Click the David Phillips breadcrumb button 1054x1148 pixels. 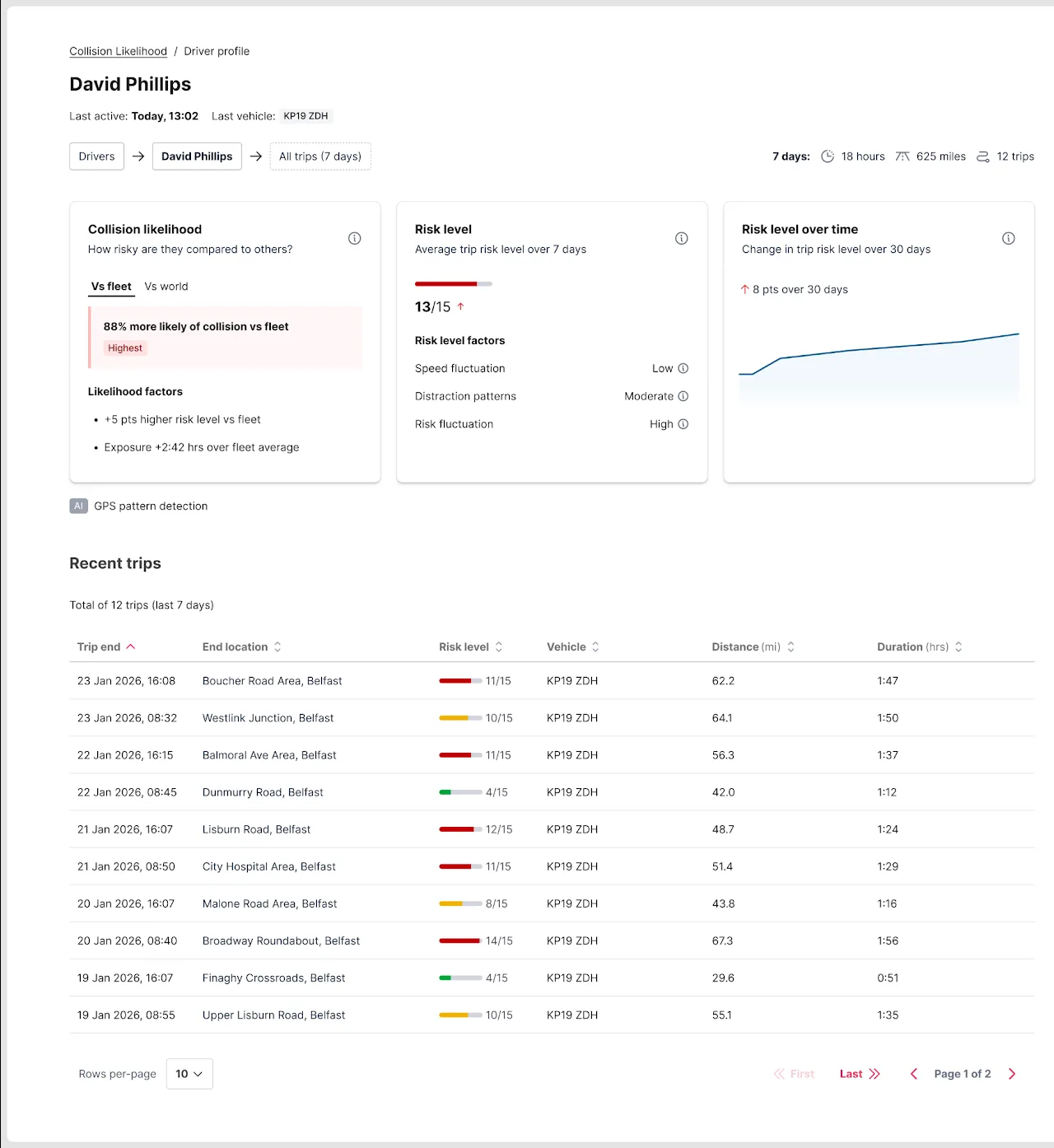coord(197,156)
